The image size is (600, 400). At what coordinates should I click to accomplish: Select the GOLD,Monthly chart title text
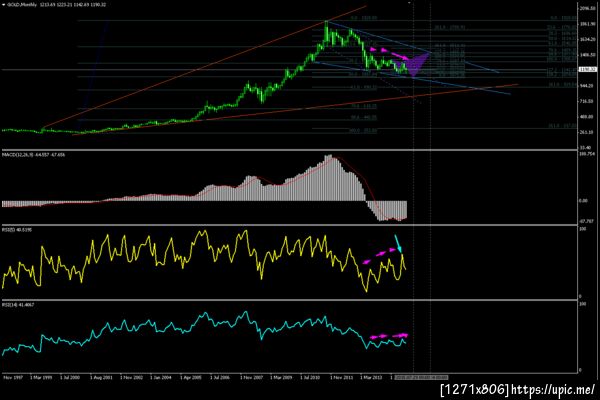pos(22,5)
